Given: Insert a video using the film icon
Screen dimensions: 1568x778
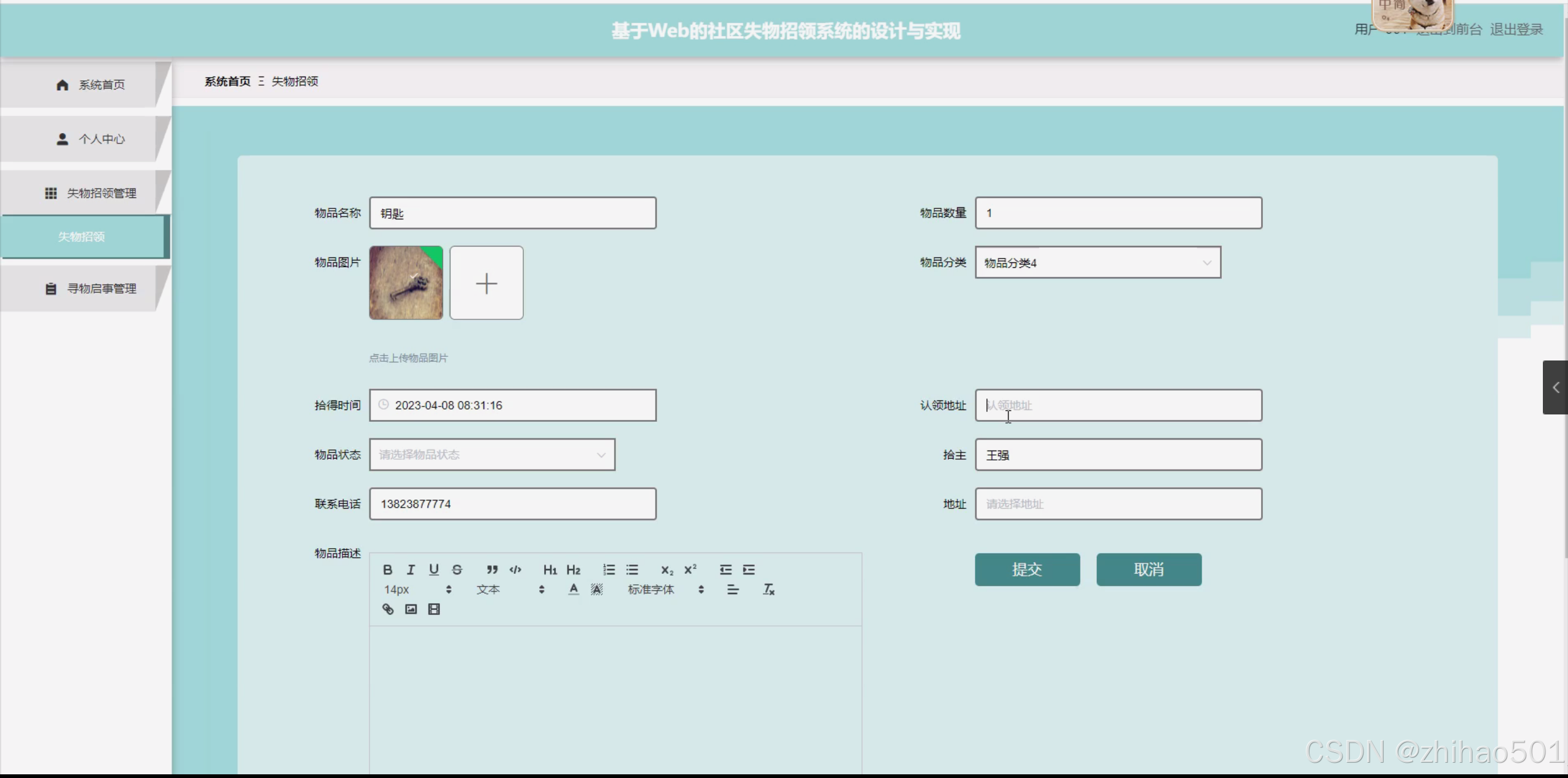Looking at the screenshot, I should point(434,609).
